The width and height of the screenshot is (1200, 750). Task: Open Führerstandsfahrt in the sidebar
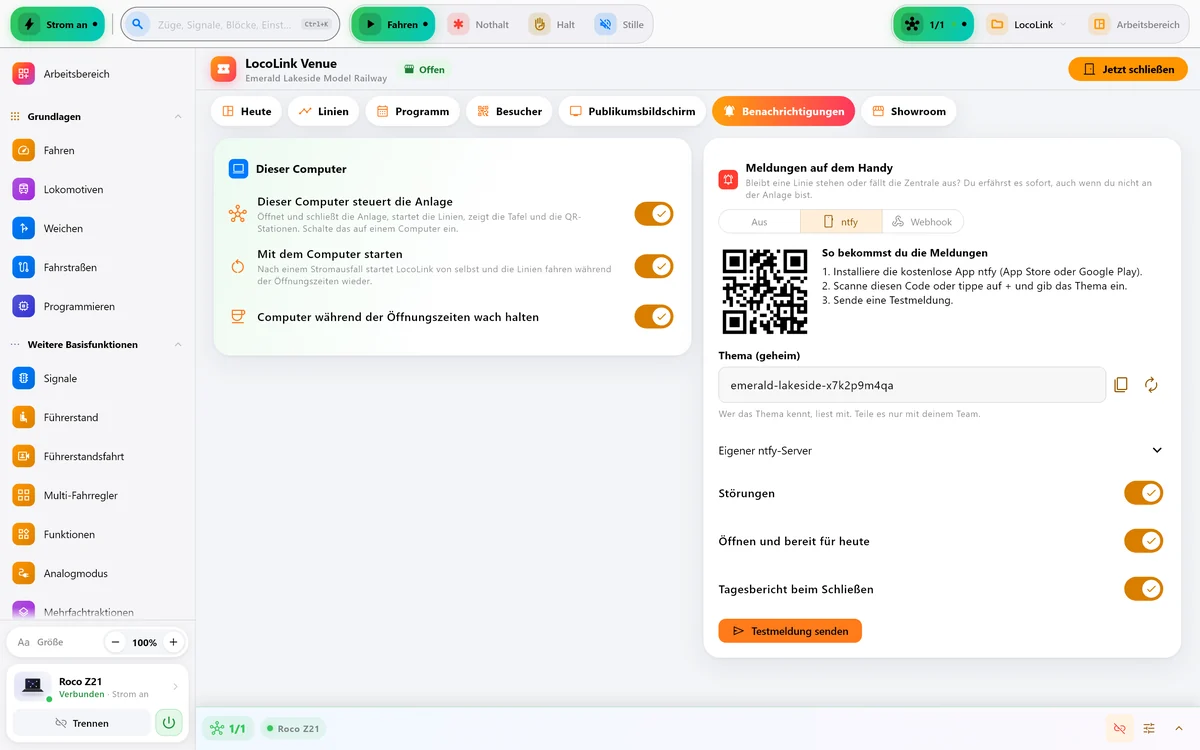(x=97, y=456)
